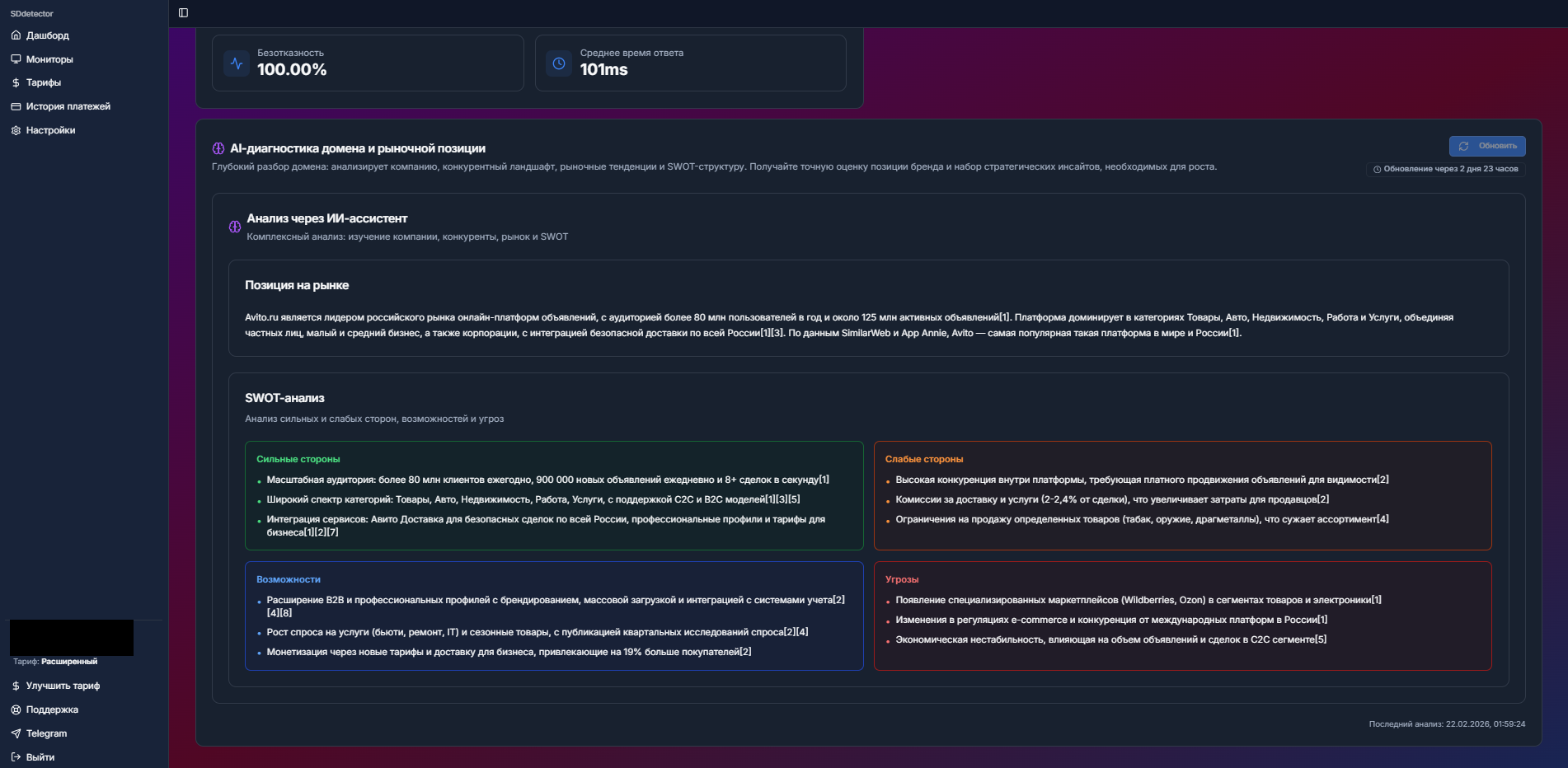Click the Дашборд home icon
Viewport: 1568px width, 768px height.
tap(16, 35)
